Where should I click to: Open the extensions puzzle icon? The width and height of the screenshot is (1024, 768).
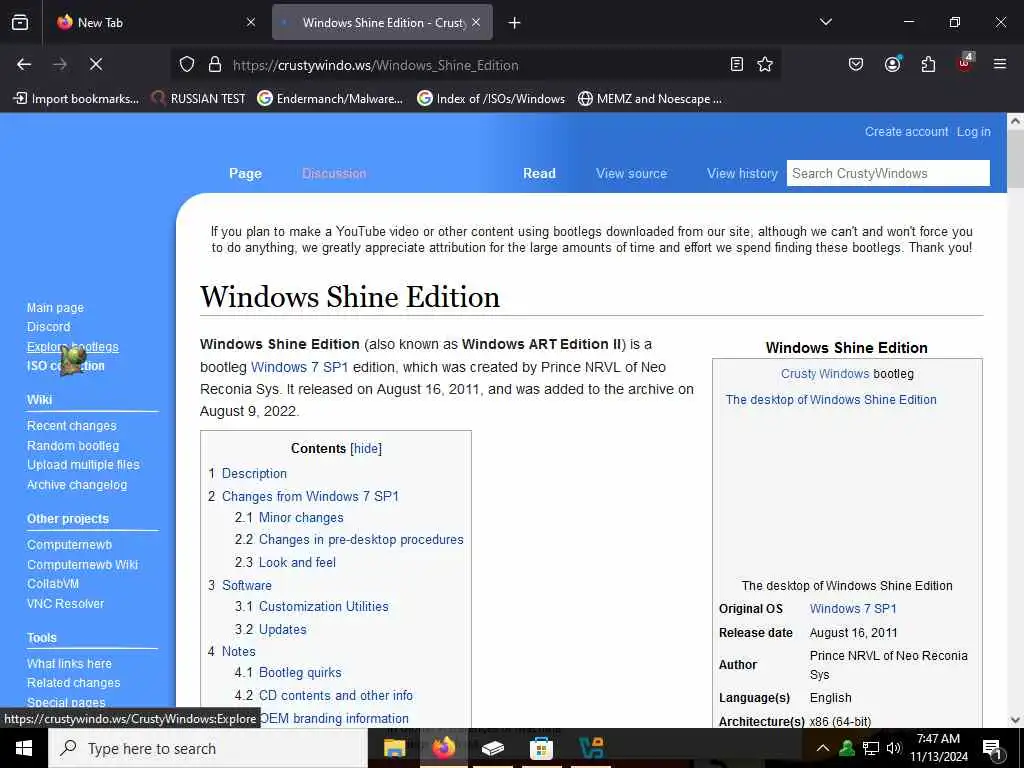pos(928,64)
